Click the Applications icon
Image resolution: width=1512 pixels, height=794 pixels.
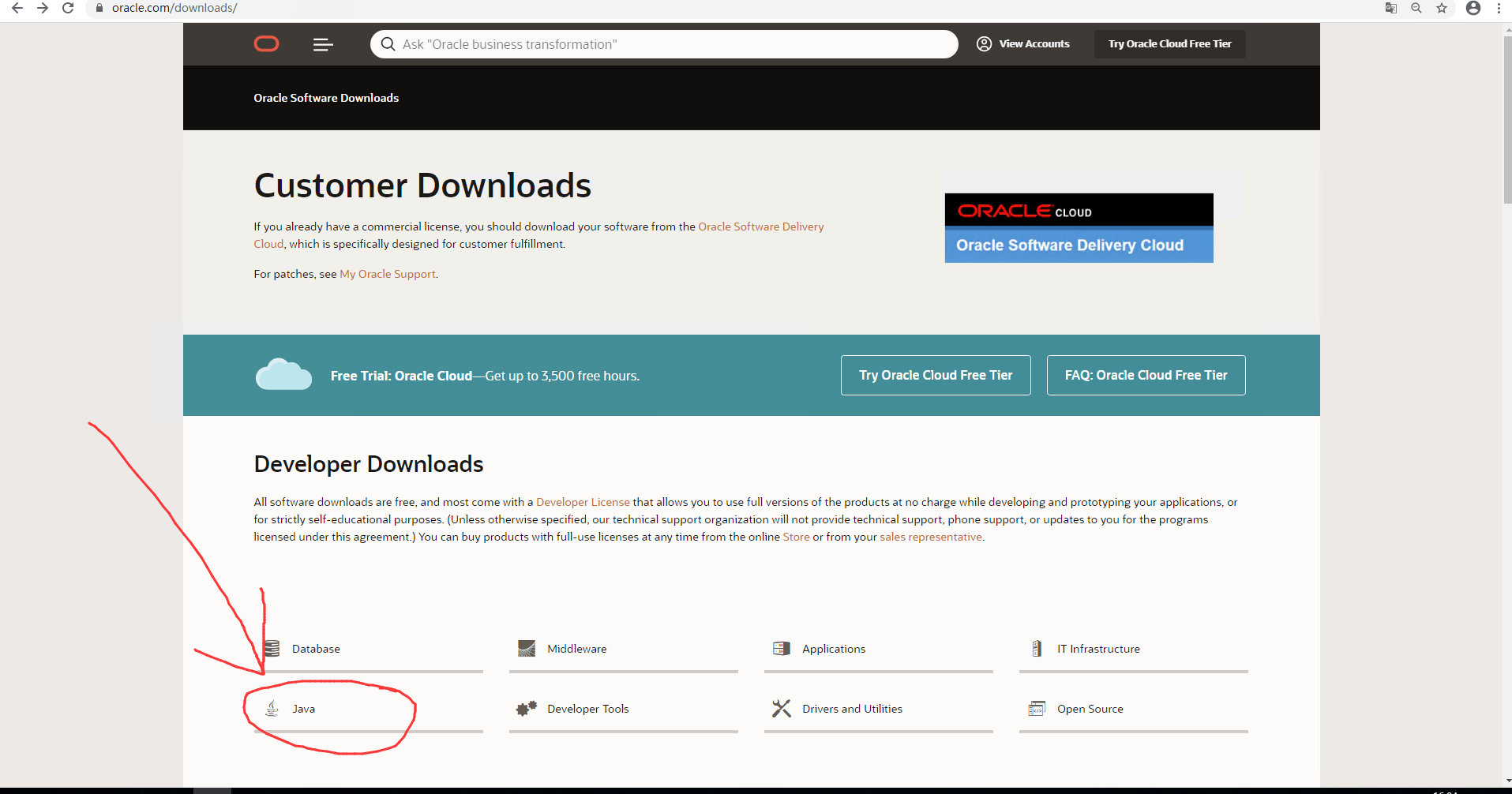point(782,649)
